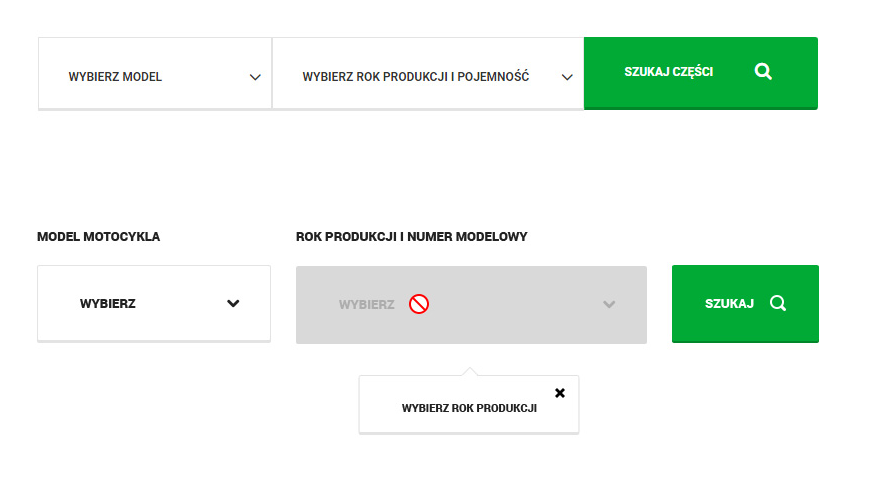Select the WYBIERZ ROK PRODUKCJI I POJEMNOŚĆ text

(415, 77)
